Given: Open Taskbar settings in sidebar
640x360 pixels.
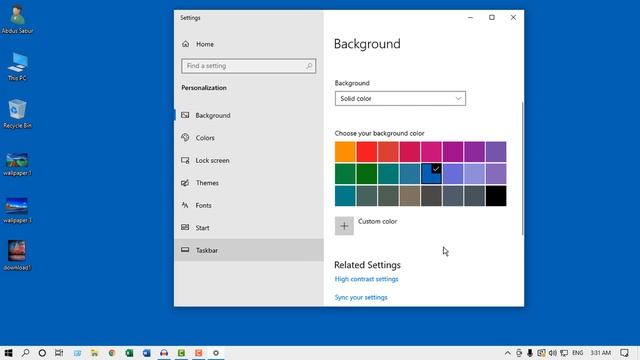Looking at the screenshot, I should (249, 250).
